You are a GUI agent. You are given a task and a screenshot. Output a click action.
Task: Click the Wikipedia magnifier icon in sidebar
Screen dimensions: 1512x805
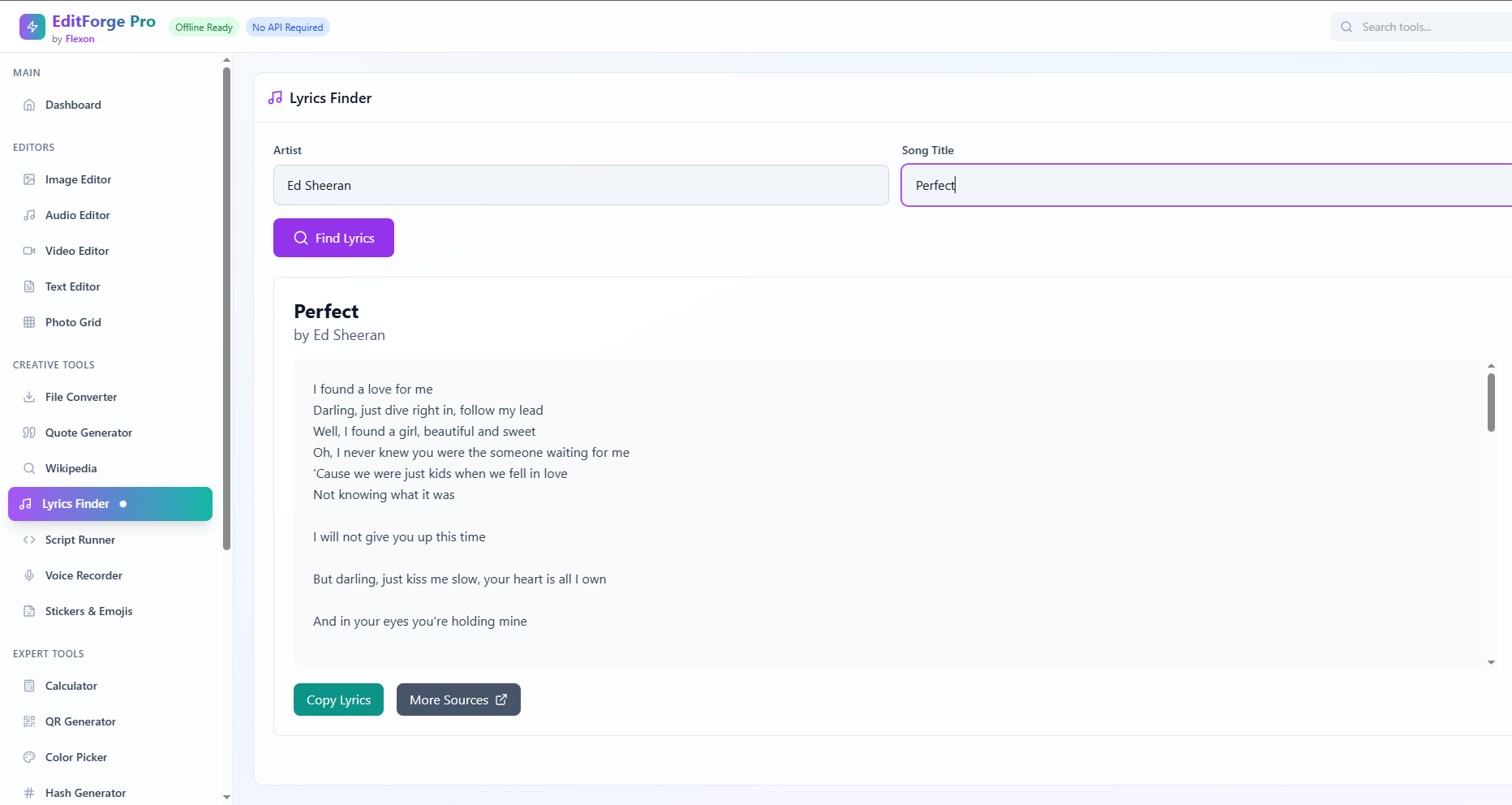(29, 468)
